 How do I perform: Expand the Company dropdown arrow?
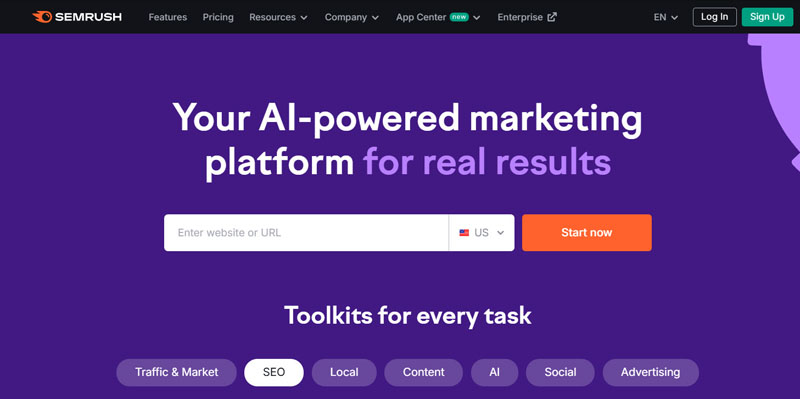(x=375, y=17)
